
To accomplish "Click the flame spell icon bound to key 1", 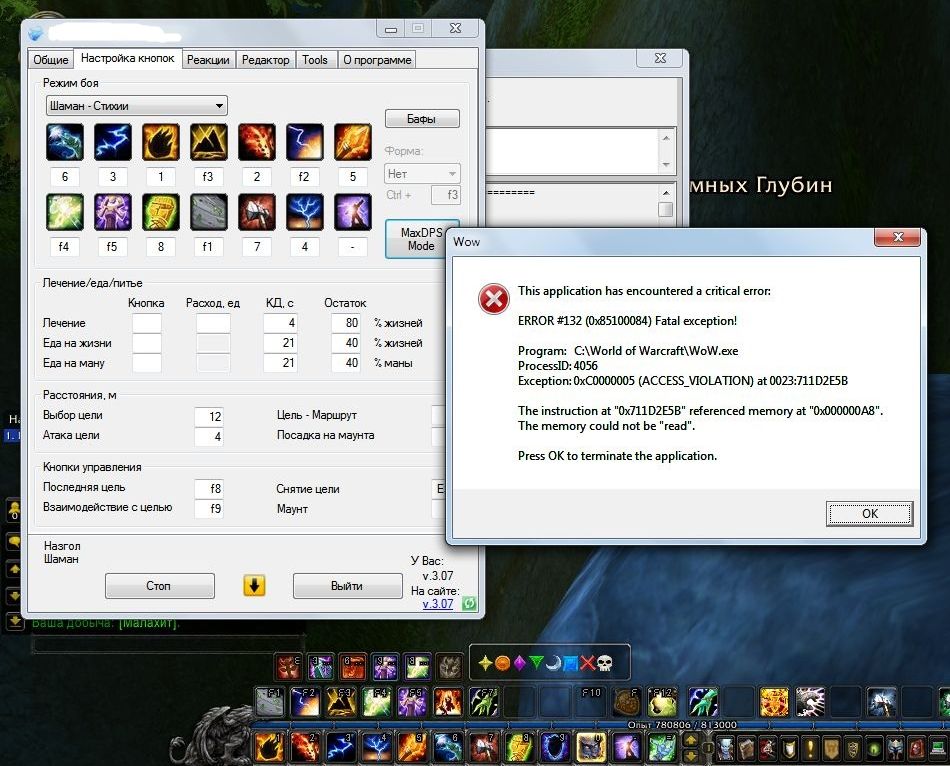I will [x=161, y=143].
